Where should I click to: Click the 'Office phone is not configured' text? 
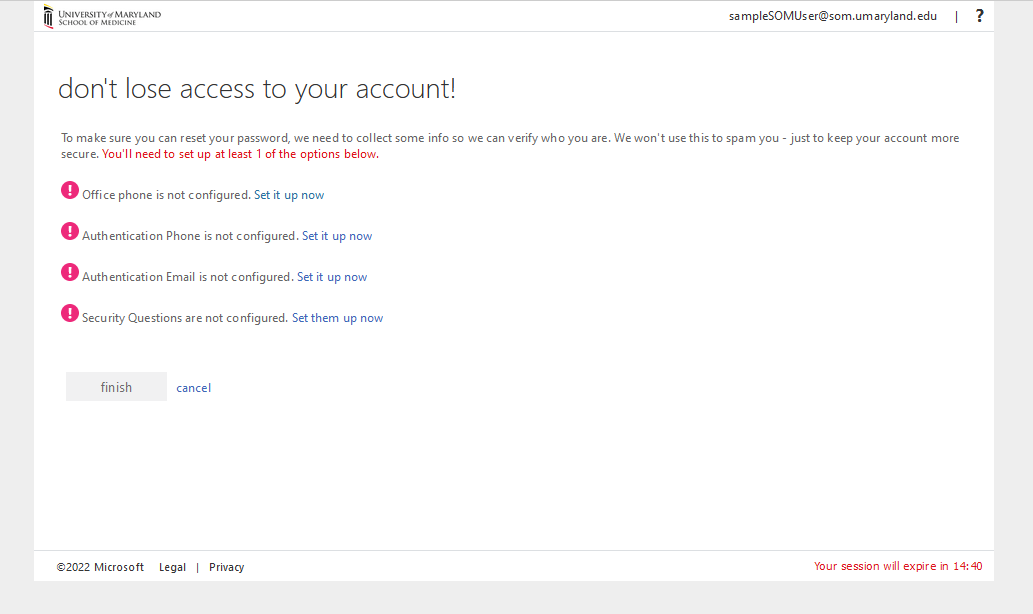click(165, 195)
